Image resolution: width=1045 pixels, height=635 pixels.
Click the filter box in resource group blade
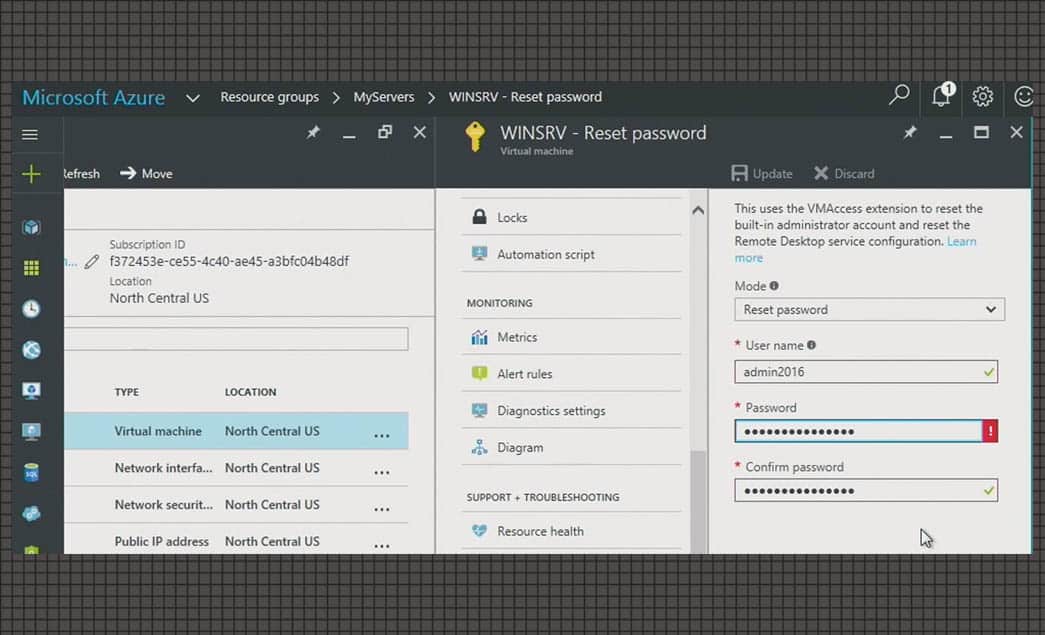[237, 338]
